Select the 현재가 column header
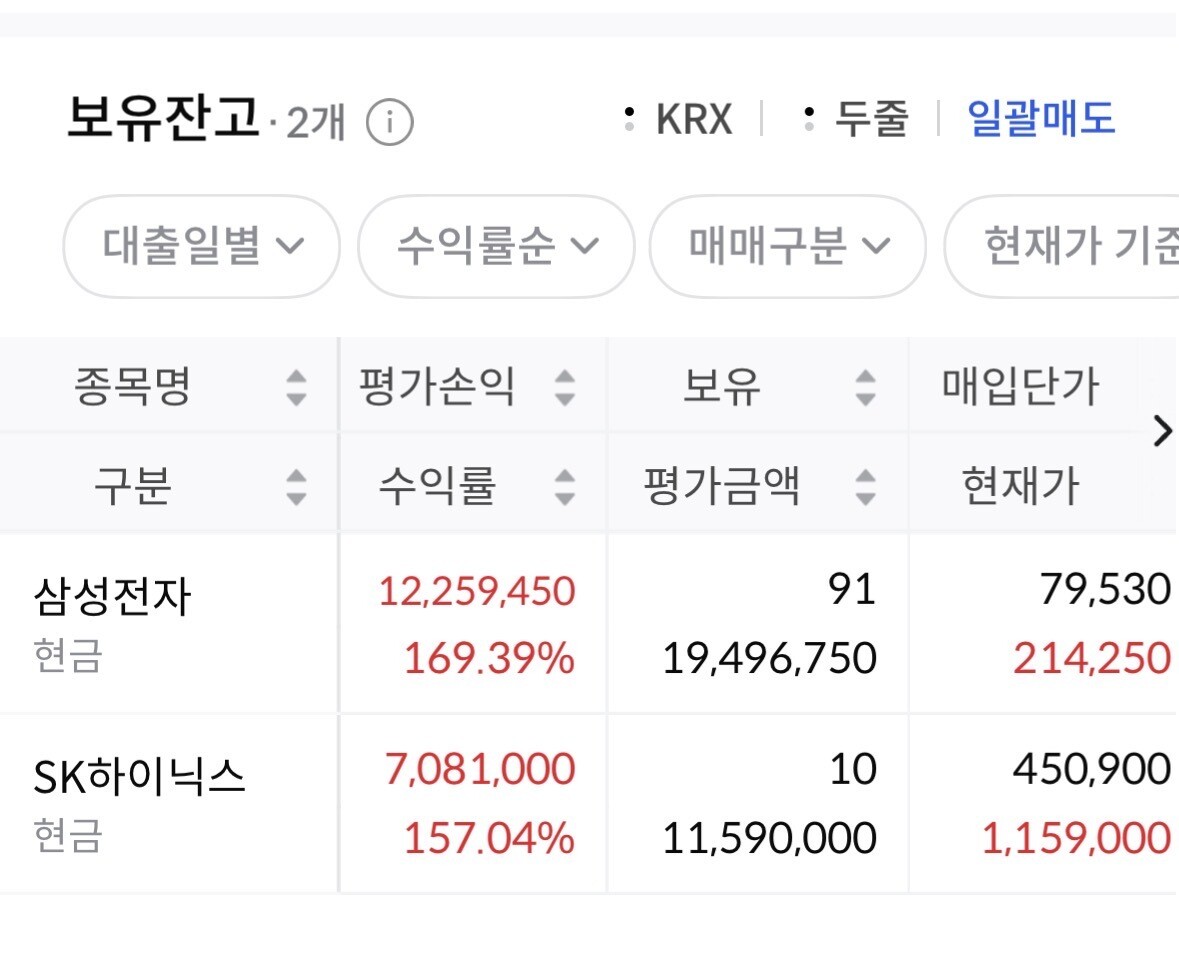Viewport: 1179px width, 959px height. 1020,486
